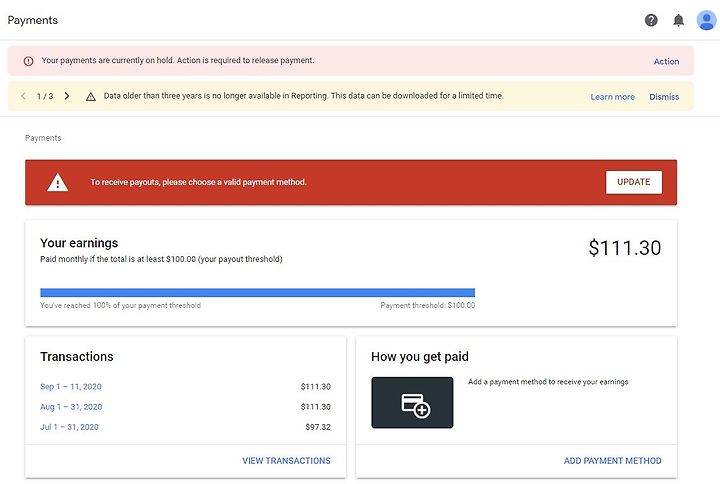This screenshot has height=484, width=720.
Task: Click the warning triangle in yellow banner
Action: 91,96
